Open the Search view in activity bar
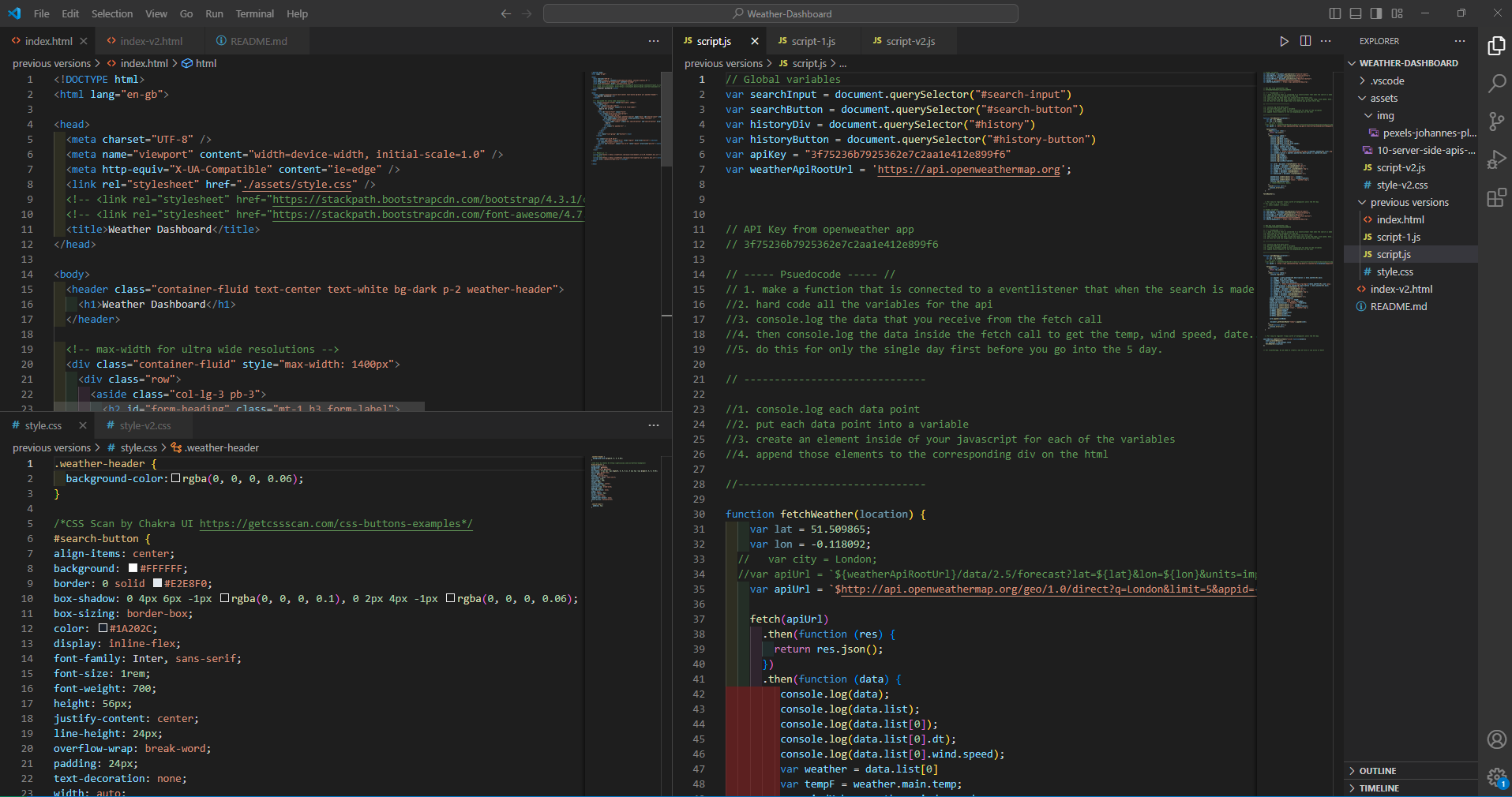 (x=1497, y=83)
